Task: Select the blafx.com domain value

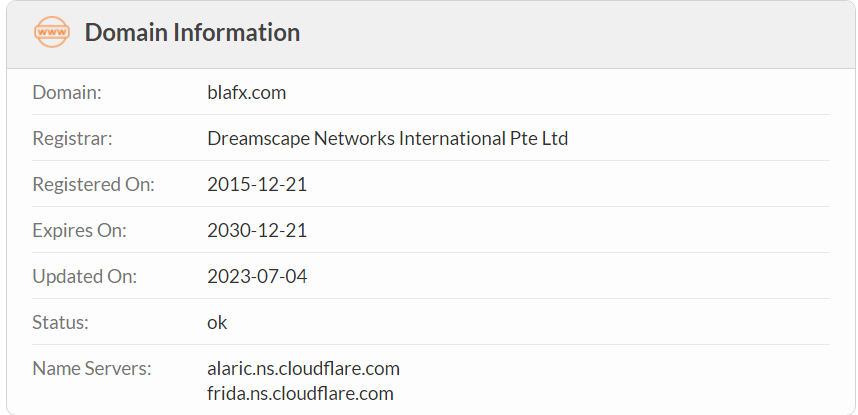Action: tap(247, 93)
